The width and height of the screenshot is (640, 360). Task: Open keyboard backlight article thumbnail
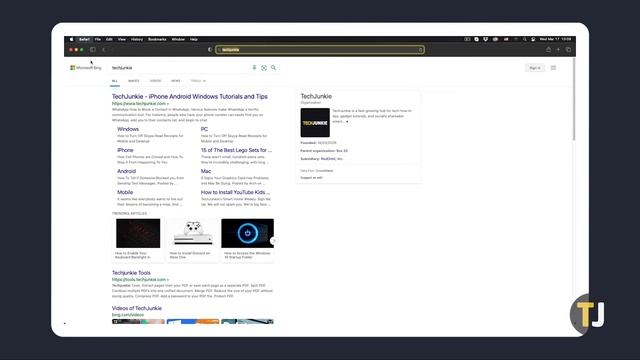pos(138,233)
